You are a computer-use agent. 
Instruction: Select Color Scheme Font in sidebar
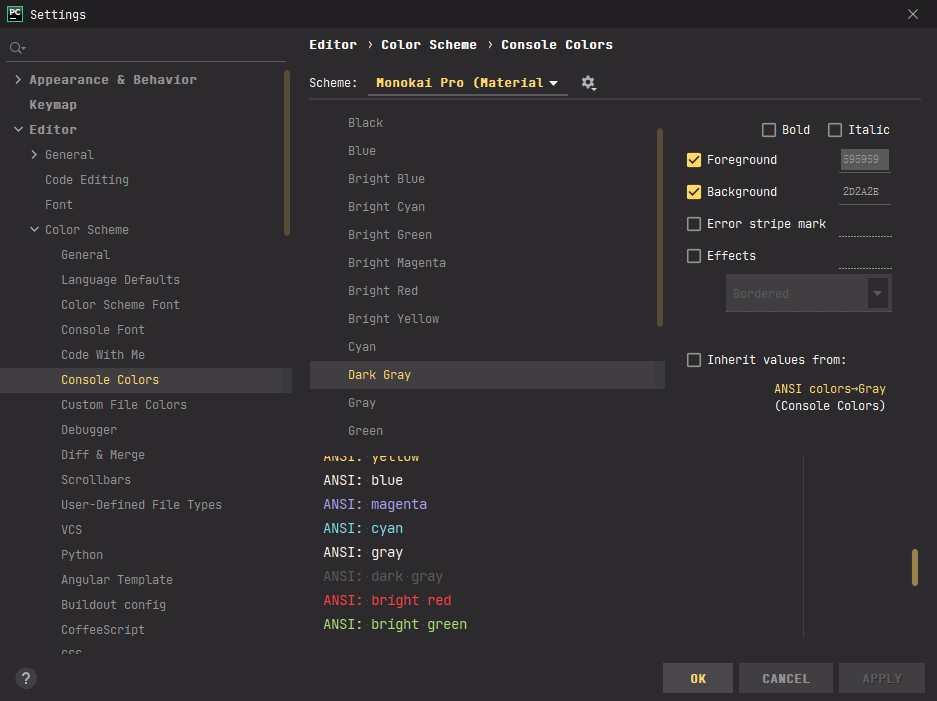click(x=120, y=305)
